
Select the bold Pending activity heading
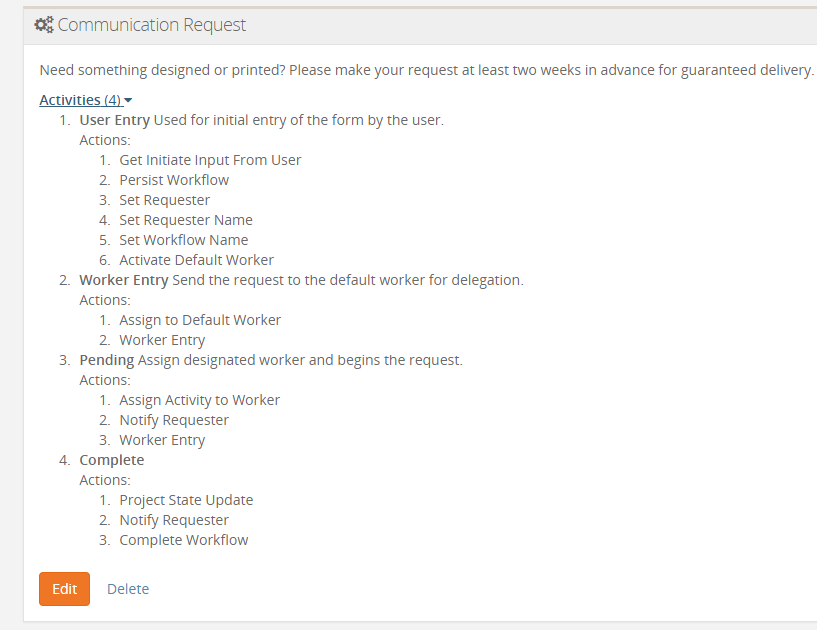point(107,360)
